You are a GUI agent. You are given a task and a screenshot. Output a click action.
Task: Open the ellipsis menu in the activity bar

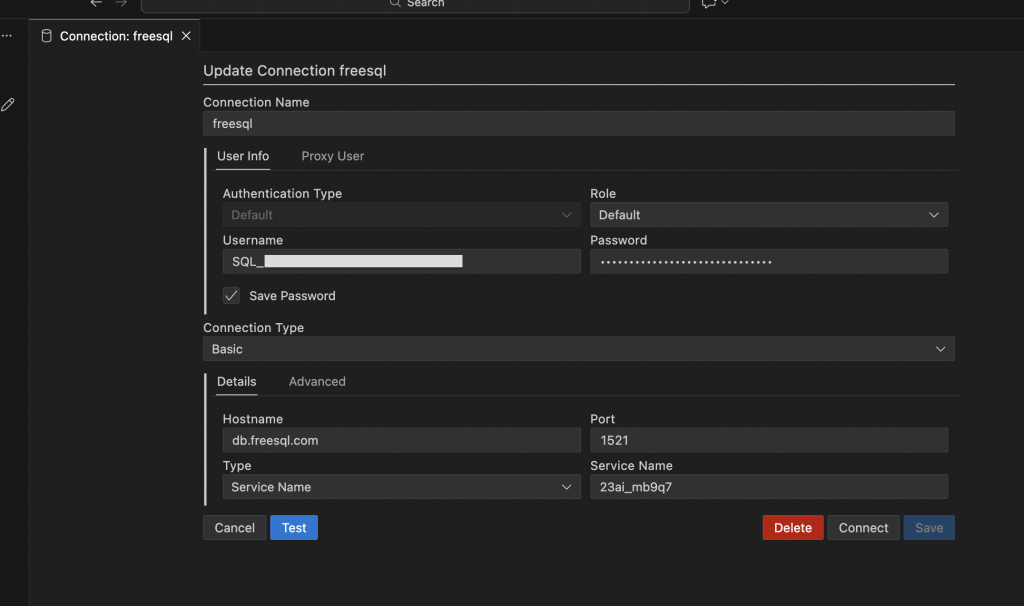[7, 34]
